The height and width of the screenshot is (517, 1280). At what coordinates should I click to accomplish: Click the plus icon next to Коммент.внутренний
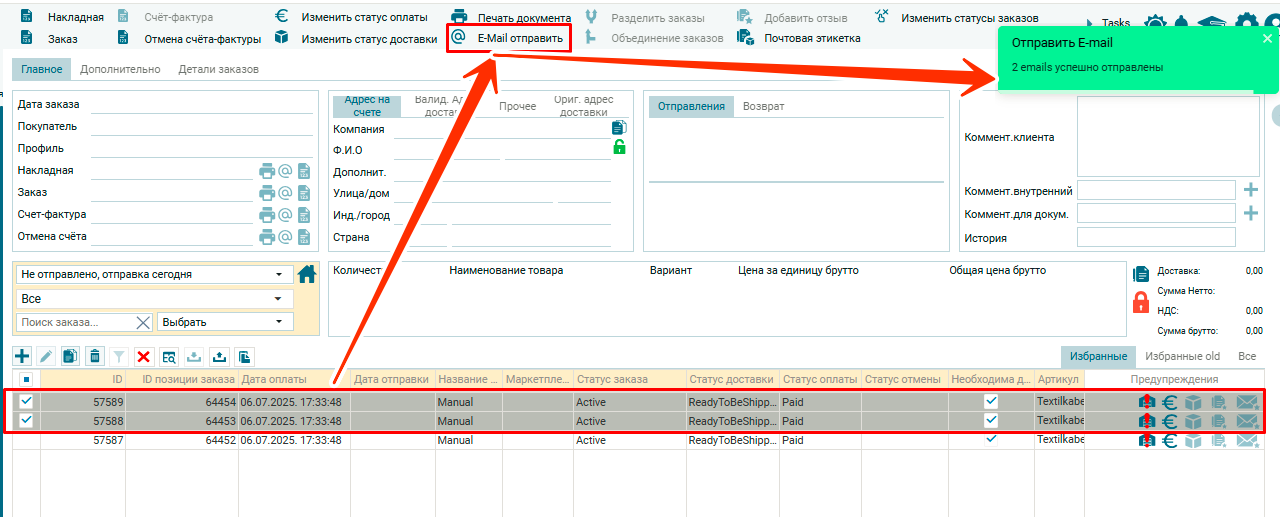pos(1250,190)
